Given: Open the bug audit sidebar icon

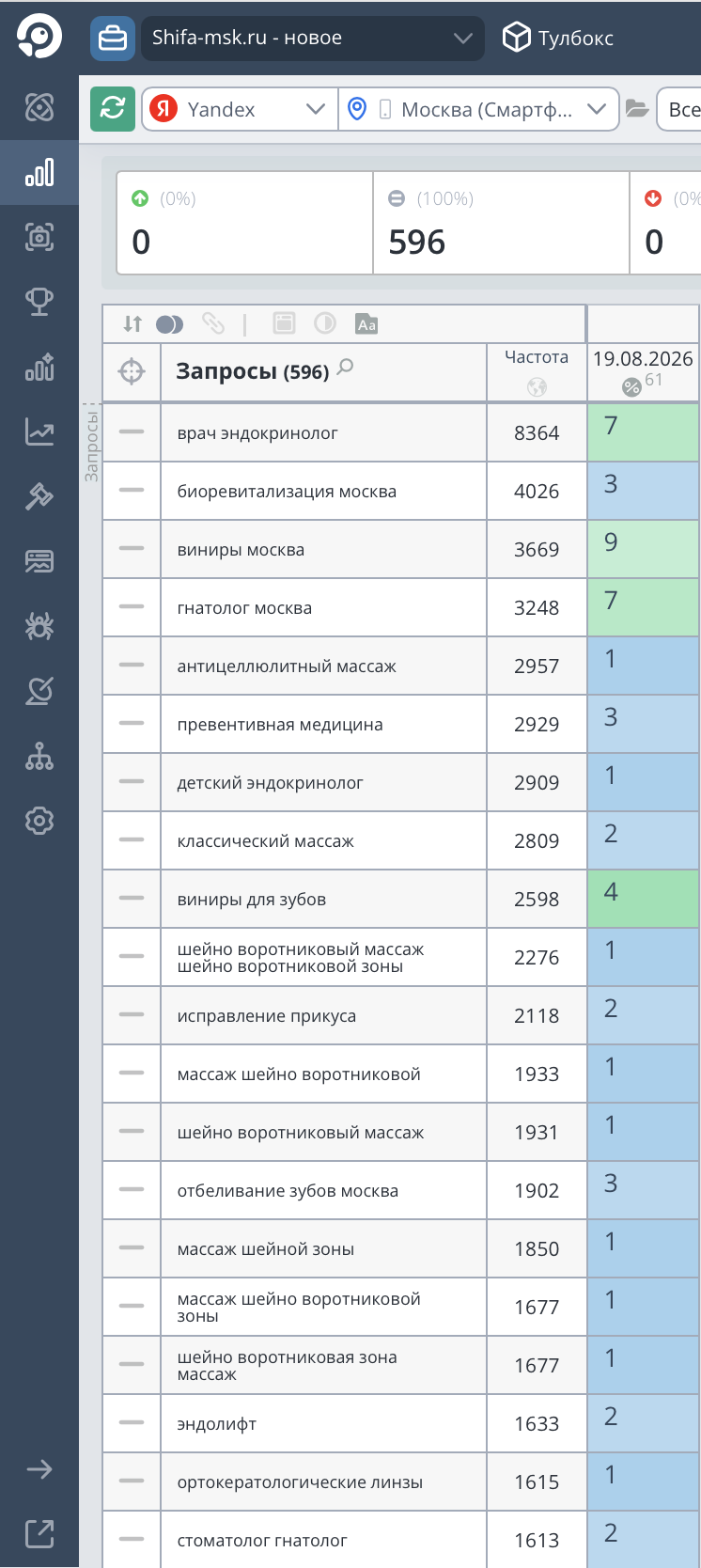Looking at the screenshot, I should pos(39,626).
